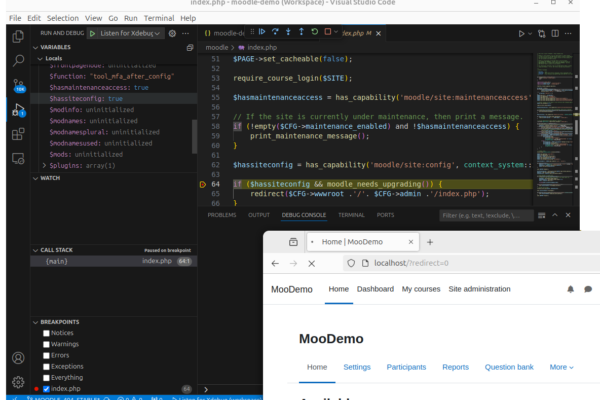600x400 pixels.
Task: Open the Selection menu
Action: [x=63, y=18]
